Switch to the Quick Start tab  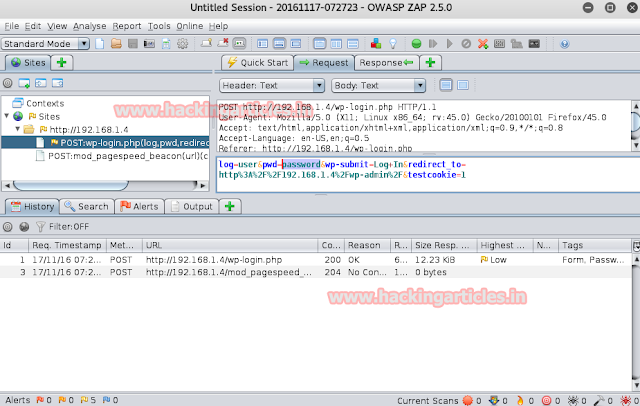(258, 62)
